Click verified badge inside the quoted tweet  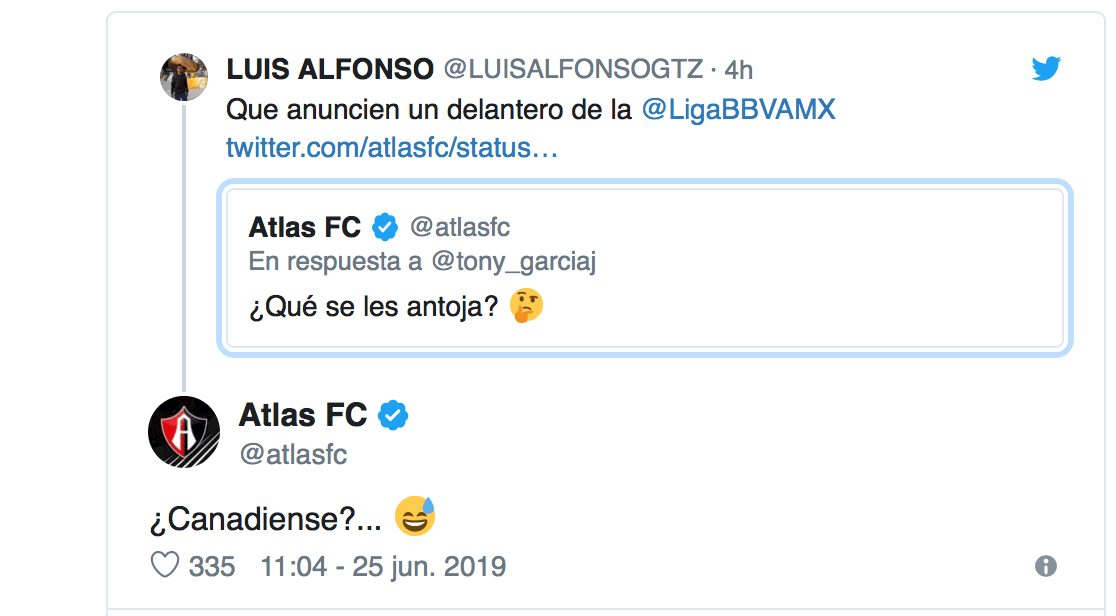(385, 228)
